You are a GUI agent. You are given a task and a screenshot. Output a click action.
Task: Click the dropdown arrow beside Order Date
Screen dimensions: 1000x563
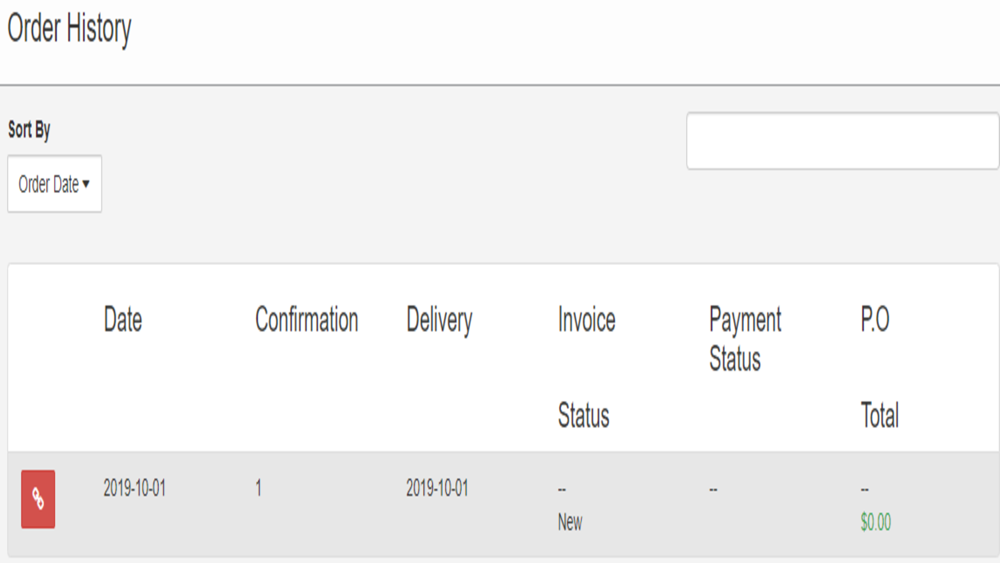click(x=86, y=184)
